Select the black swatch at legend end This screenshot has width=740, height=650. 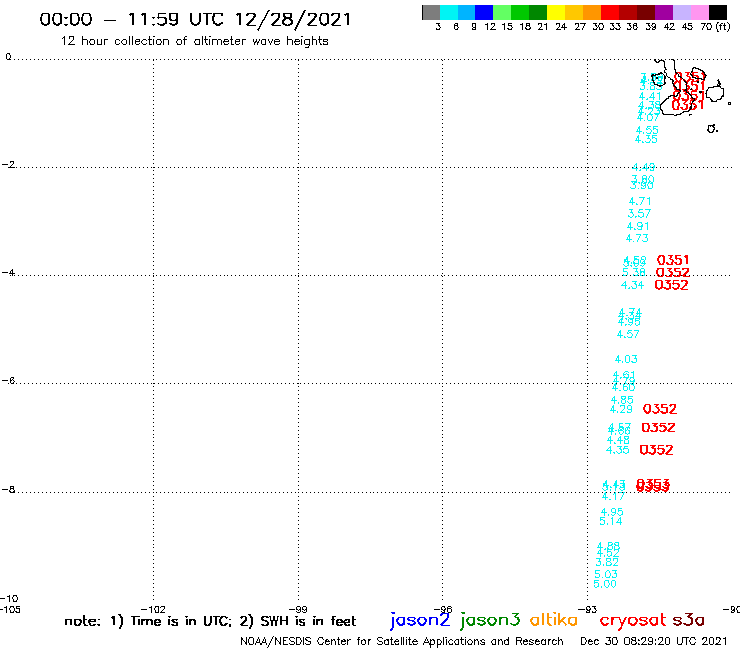tap(718, 12)
